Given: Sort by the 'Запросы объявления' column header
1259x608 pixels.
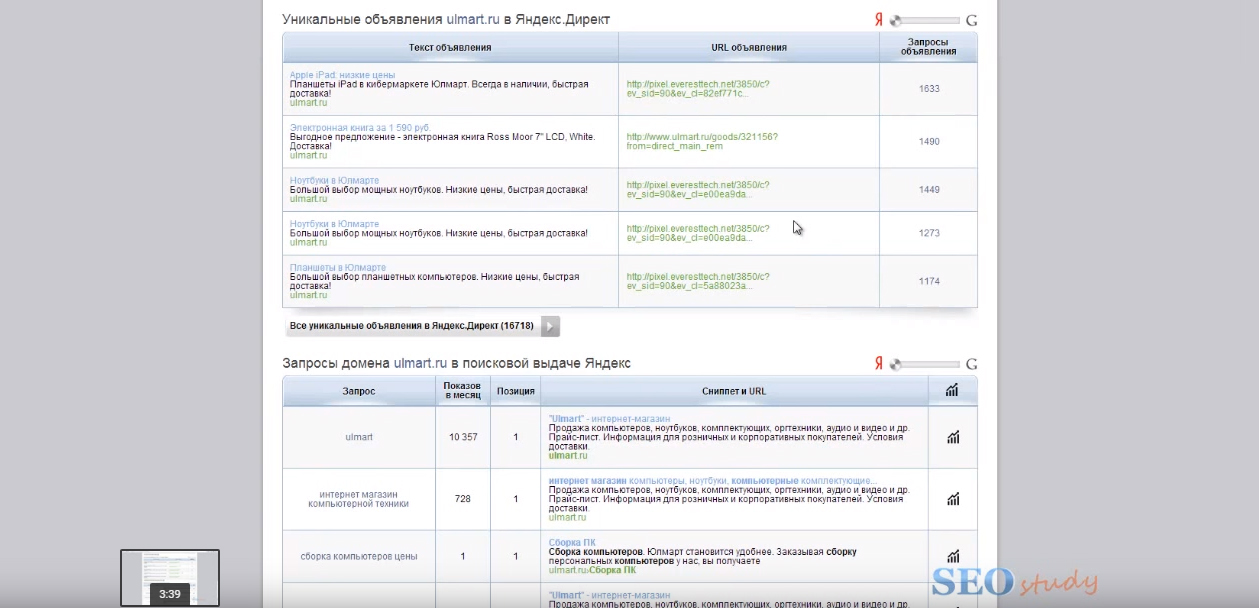Looking at the screenshot, I should (x=928, y=47).
